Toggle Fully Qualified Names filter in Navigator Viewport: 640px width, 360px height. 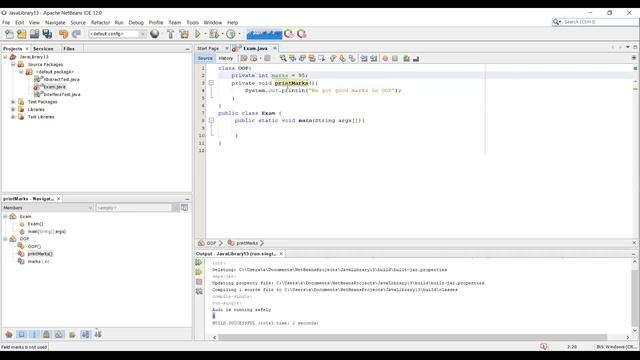point(72,334)
